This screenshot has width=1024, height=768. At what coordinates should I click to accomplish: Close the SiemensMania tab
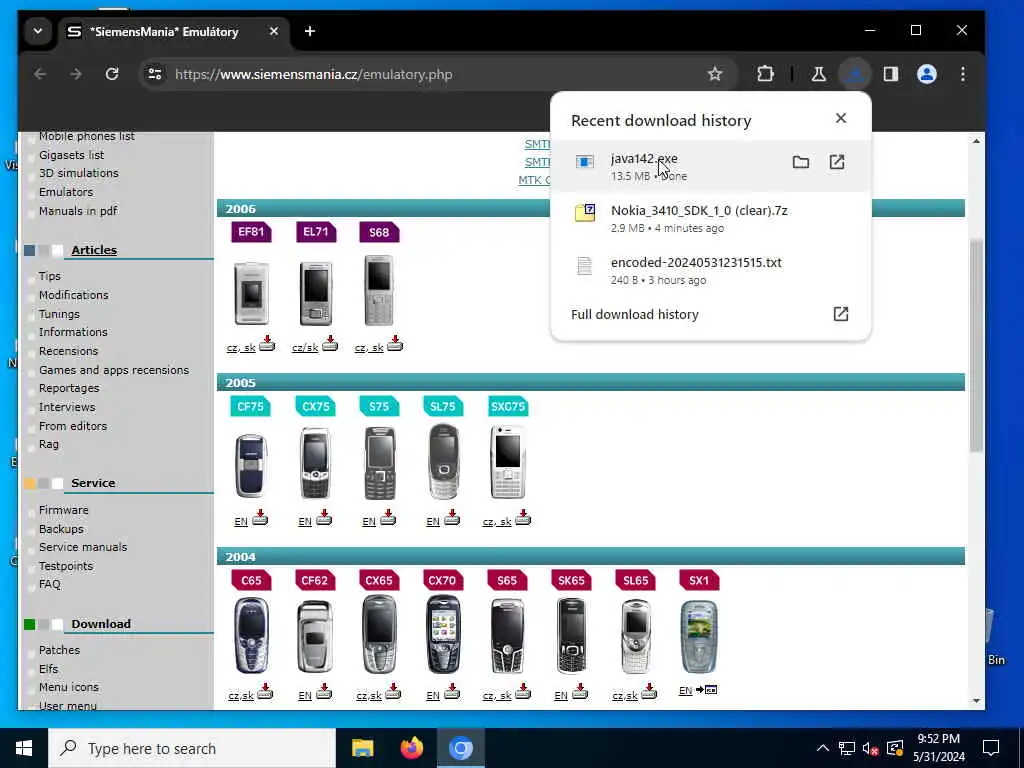coord(274,31)
